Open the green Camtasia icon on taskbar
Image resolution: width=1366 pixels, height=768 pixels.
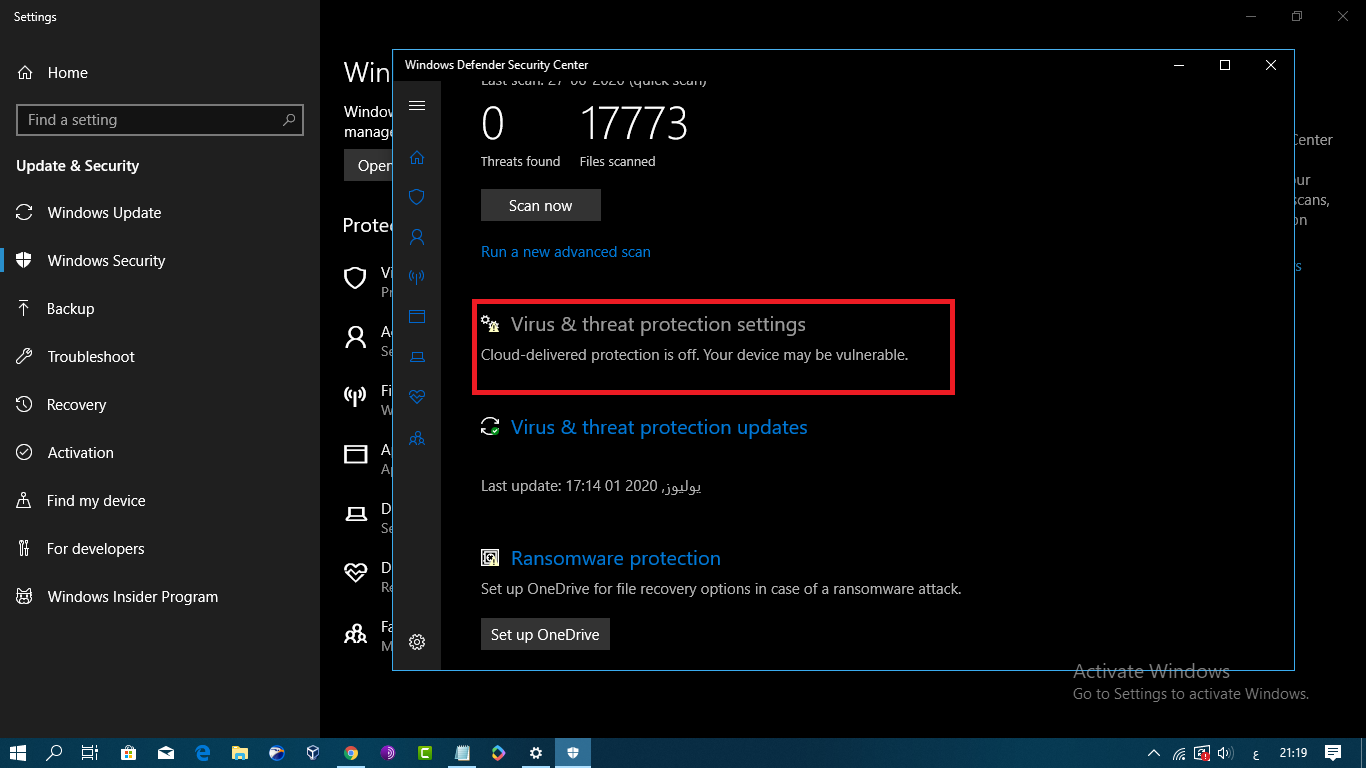pyautogui.click(x=425, y=753)
